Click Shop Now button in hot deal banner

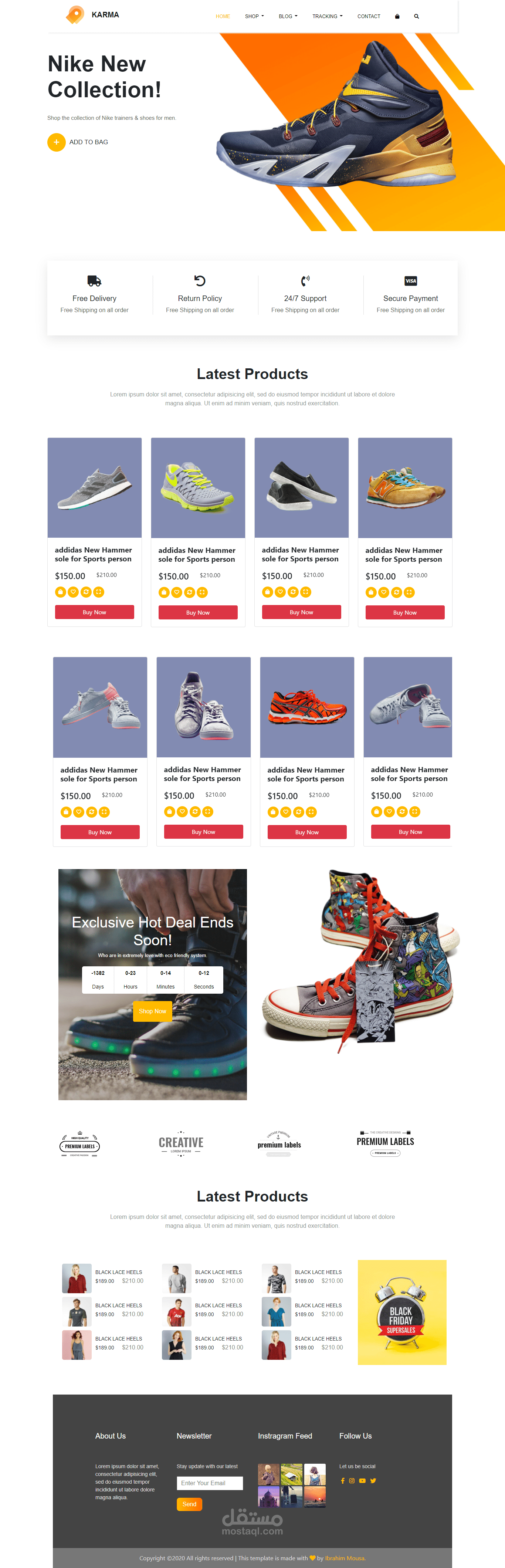click(x=152, y=1011)
